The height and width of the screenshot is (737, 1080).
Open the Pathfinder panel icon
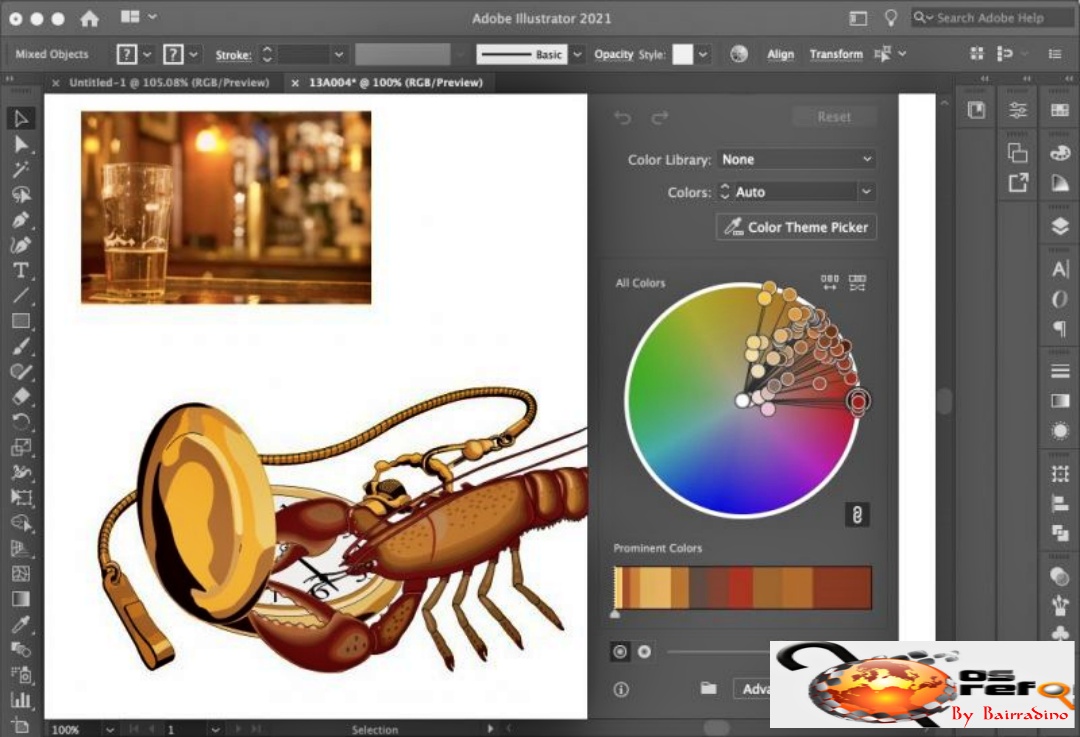(1060, 532)
